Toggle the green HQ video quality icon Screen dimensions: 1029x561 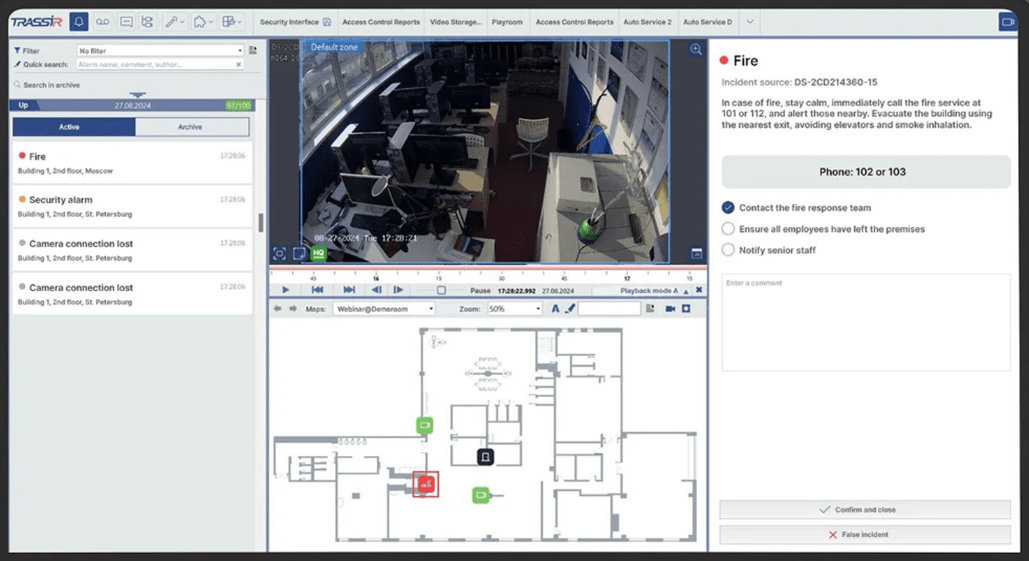(x=318, y=254)
